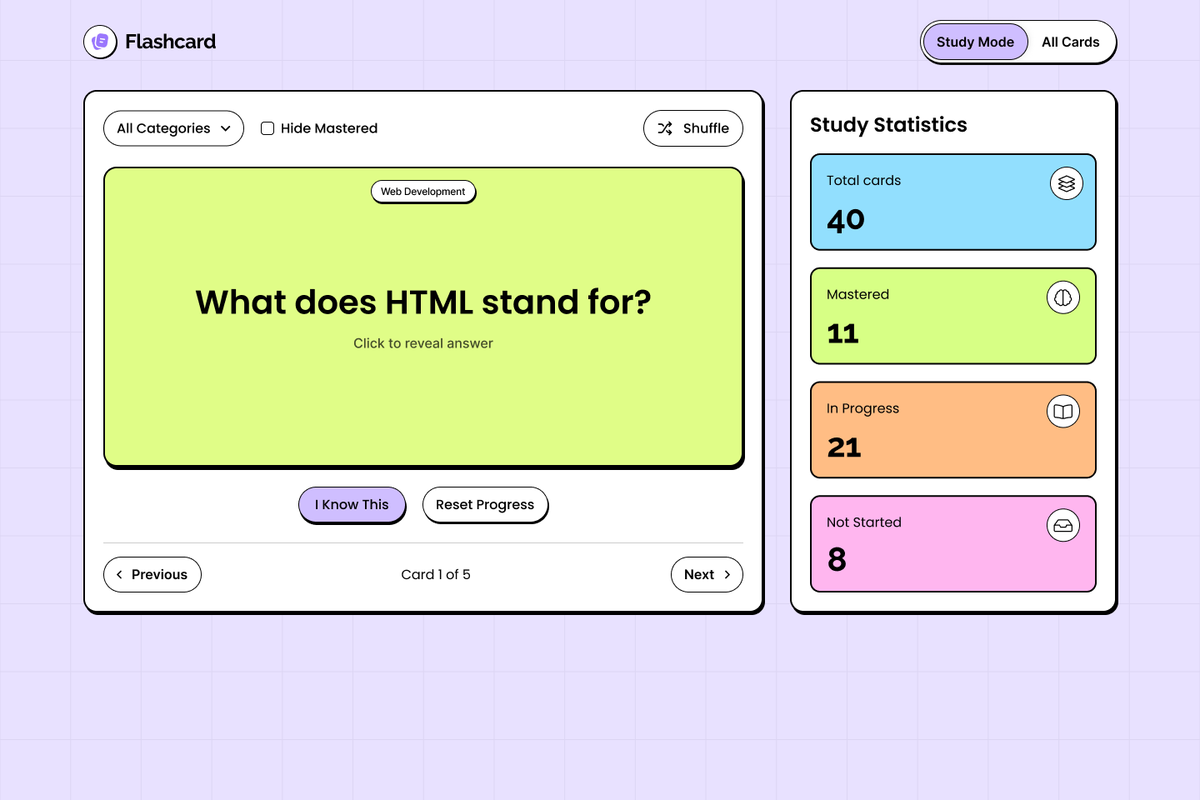Click the stacked cards icon on Total cards
The image size is (1200, 800).
pos(1066,183)
